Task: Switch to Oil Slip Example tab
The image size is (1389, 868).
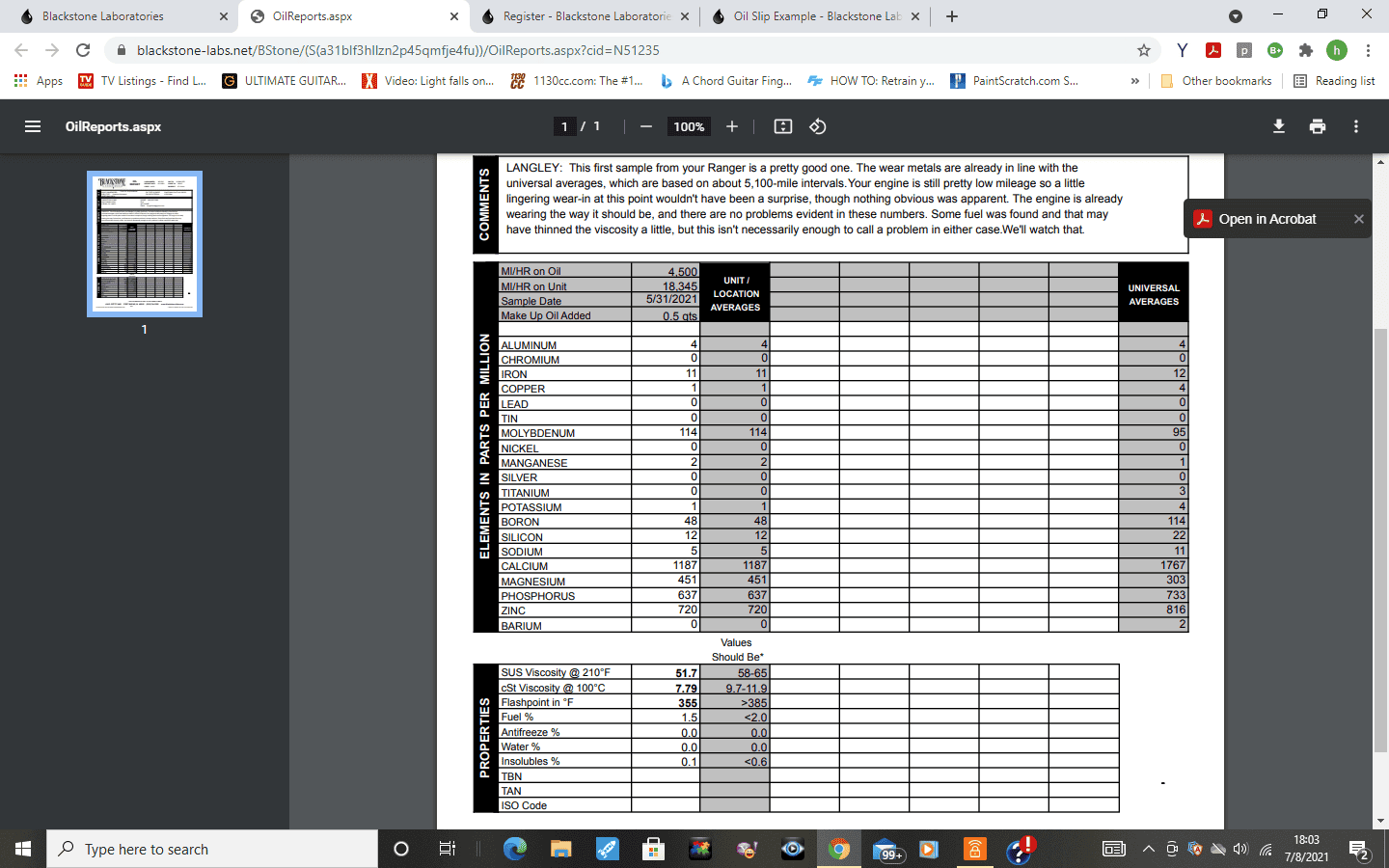Action: (816, 16)
